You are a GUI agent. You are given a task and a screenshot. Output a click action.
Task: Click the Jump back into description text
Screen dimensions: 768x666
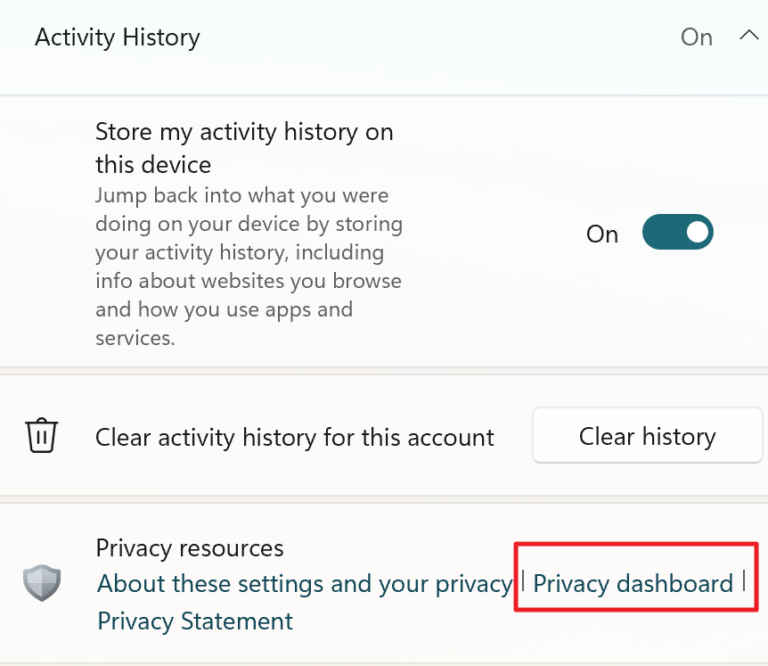click(x=249, y=266)
